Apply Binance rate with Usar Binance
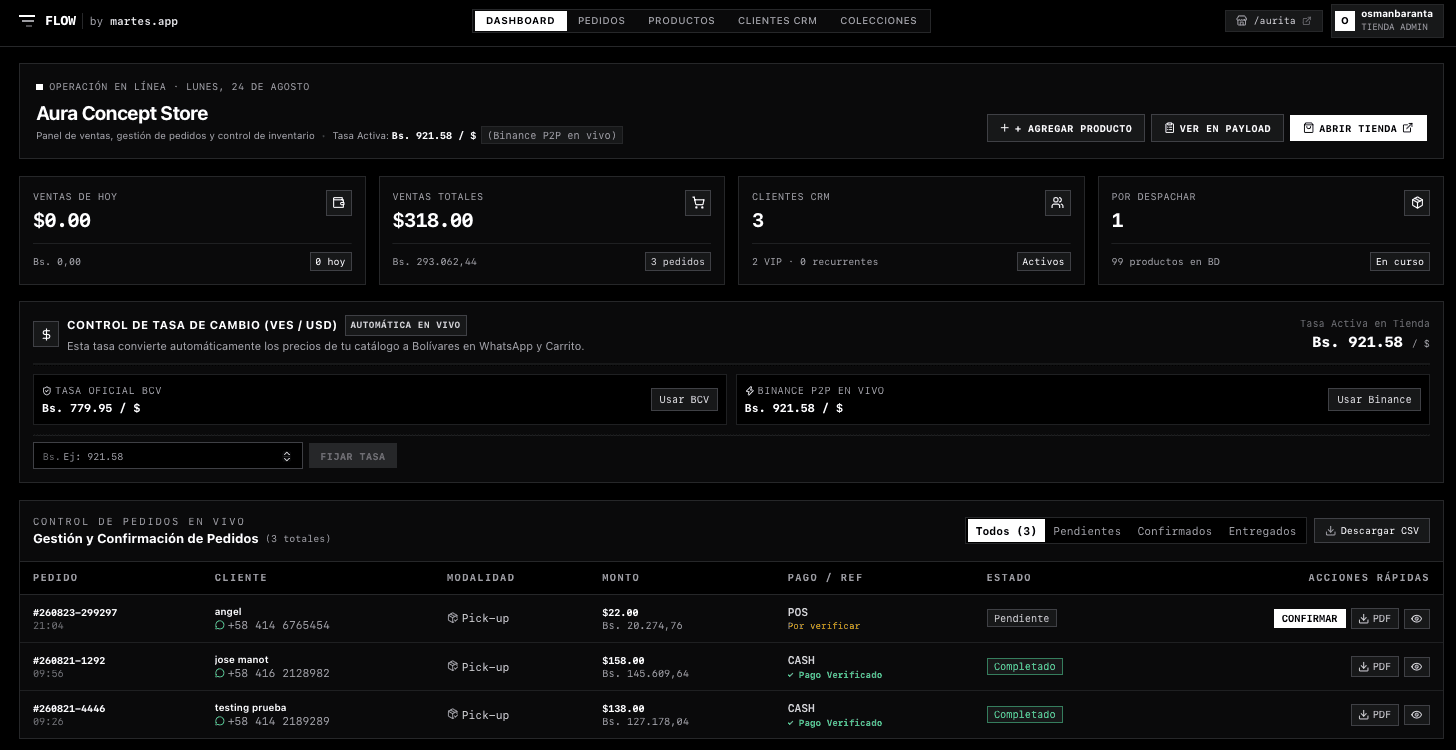Viewport: 1456px width, 750px height. pos(1375,400)
